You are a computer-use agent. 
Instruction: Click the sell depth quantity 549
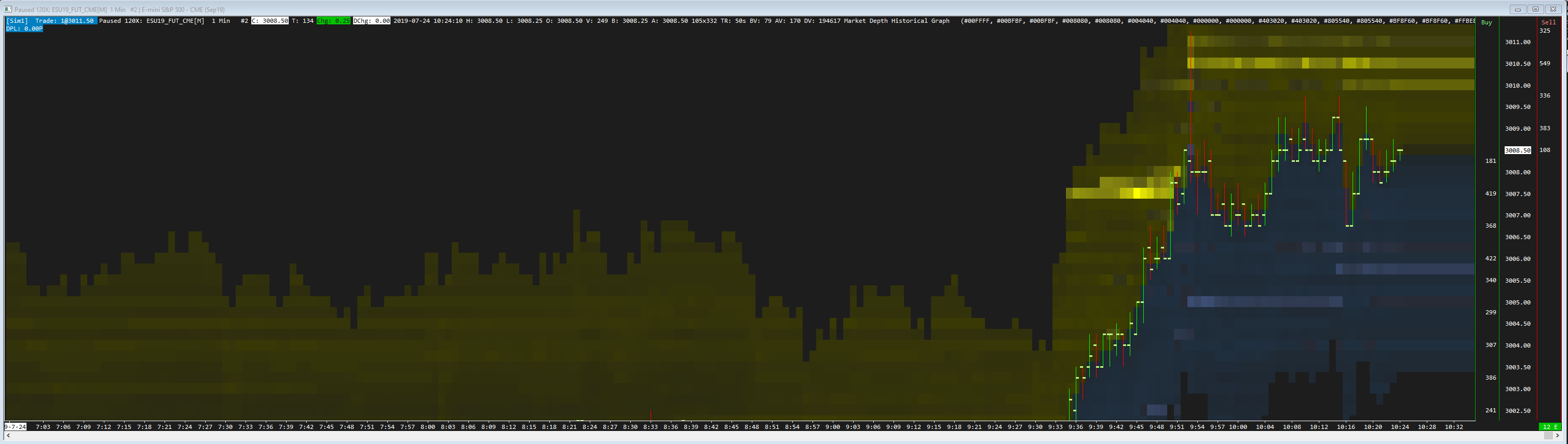(x=1545, y=63)
